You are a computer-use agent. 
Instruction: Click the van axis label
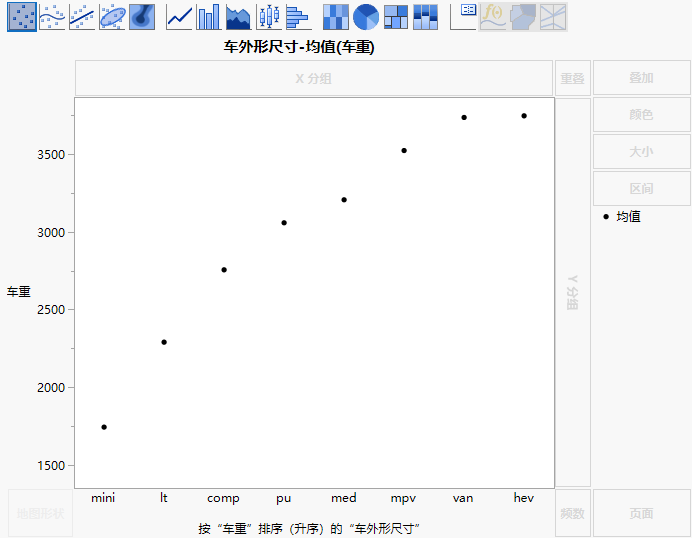(463, 498)
